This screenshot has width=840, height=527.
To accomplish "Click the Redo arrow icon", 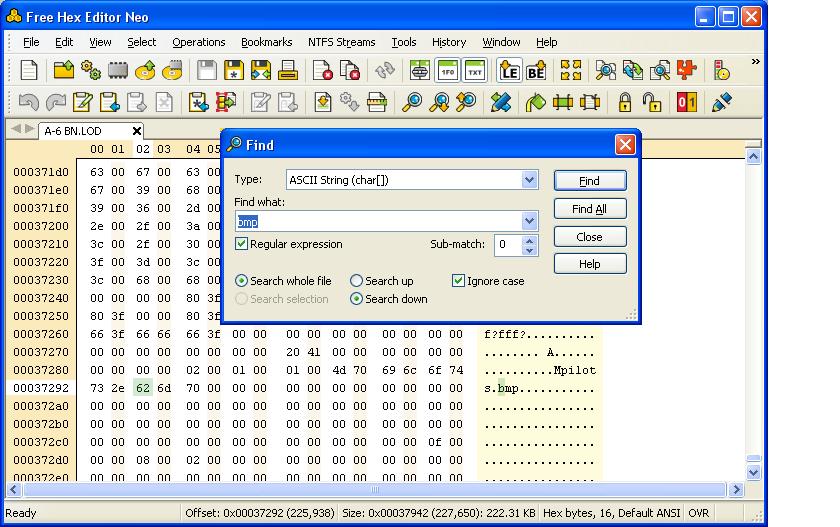I will [56, 102].
